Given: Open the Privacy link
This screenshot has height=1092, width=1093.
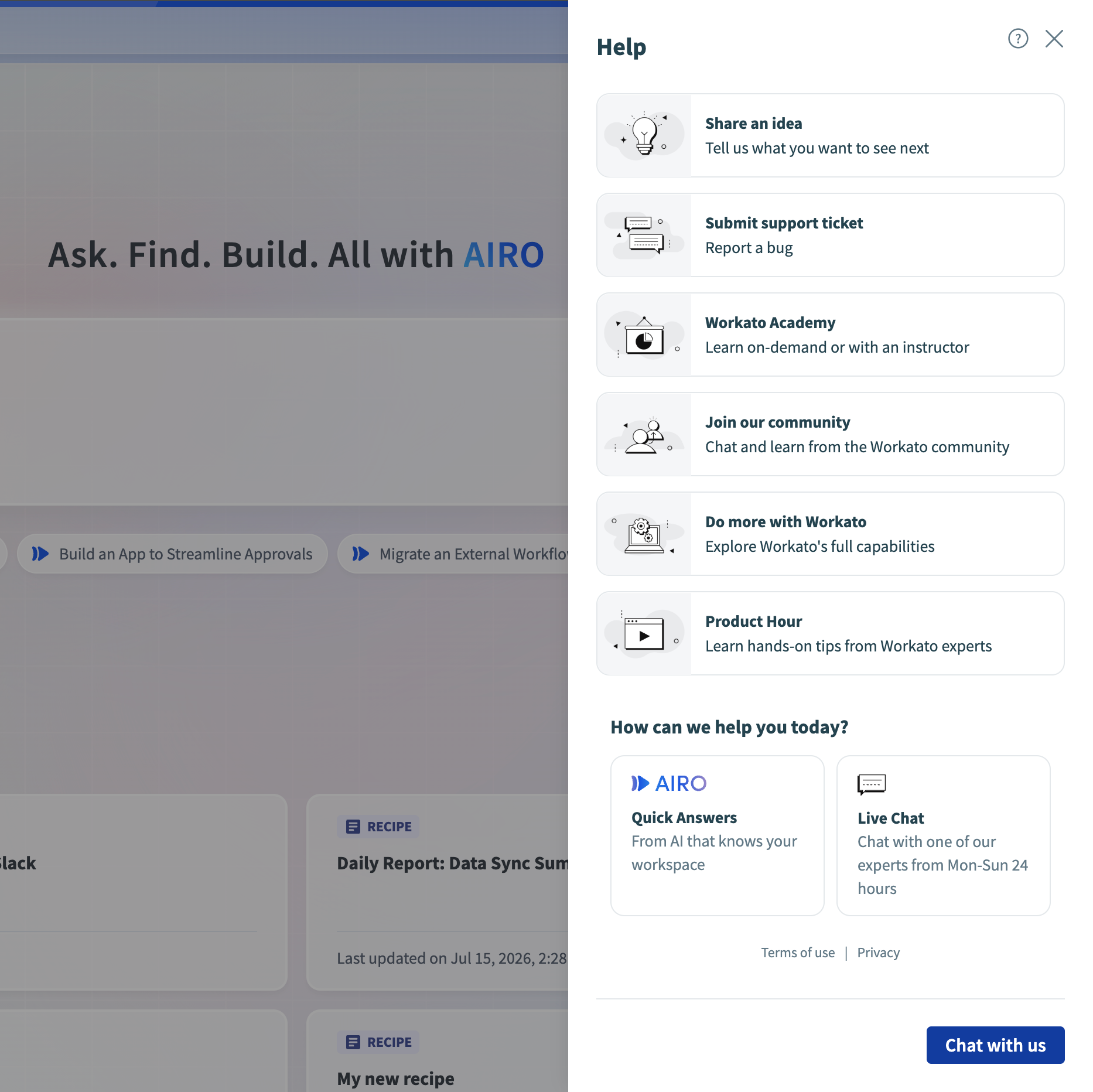Looking at the screenshot, I should [878, 953].
